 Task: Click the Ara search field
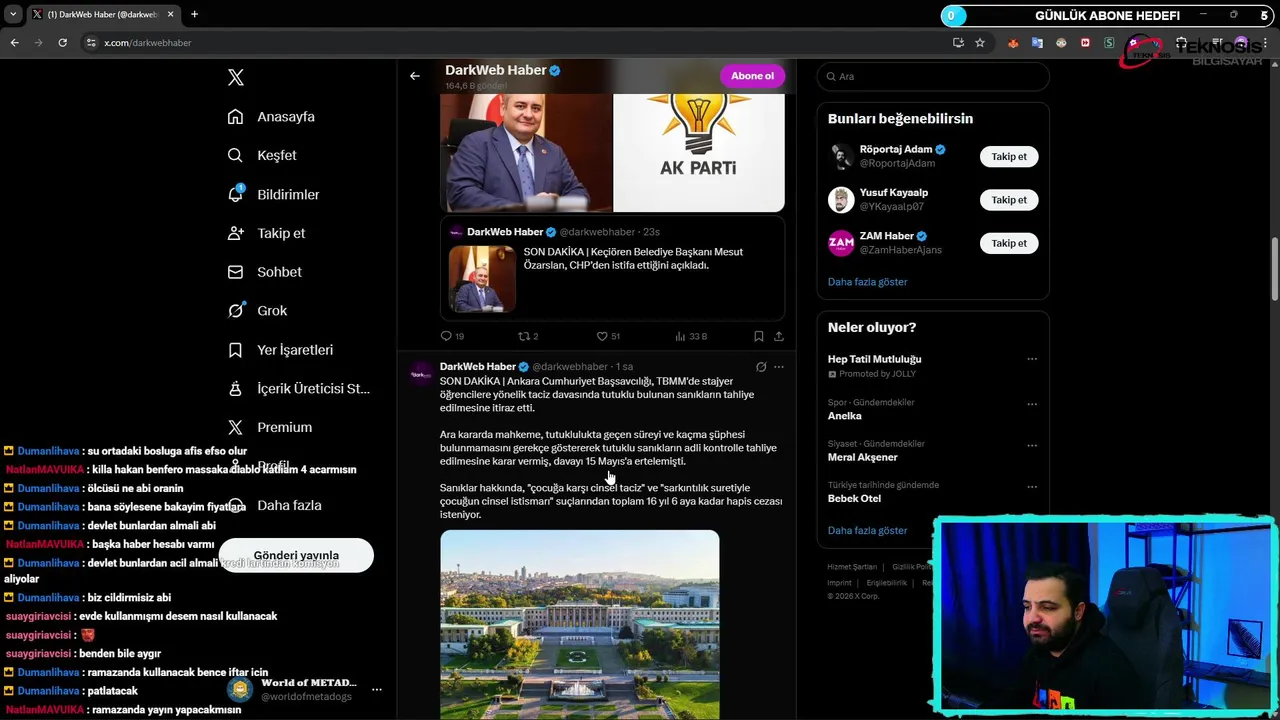click(932, 77)
